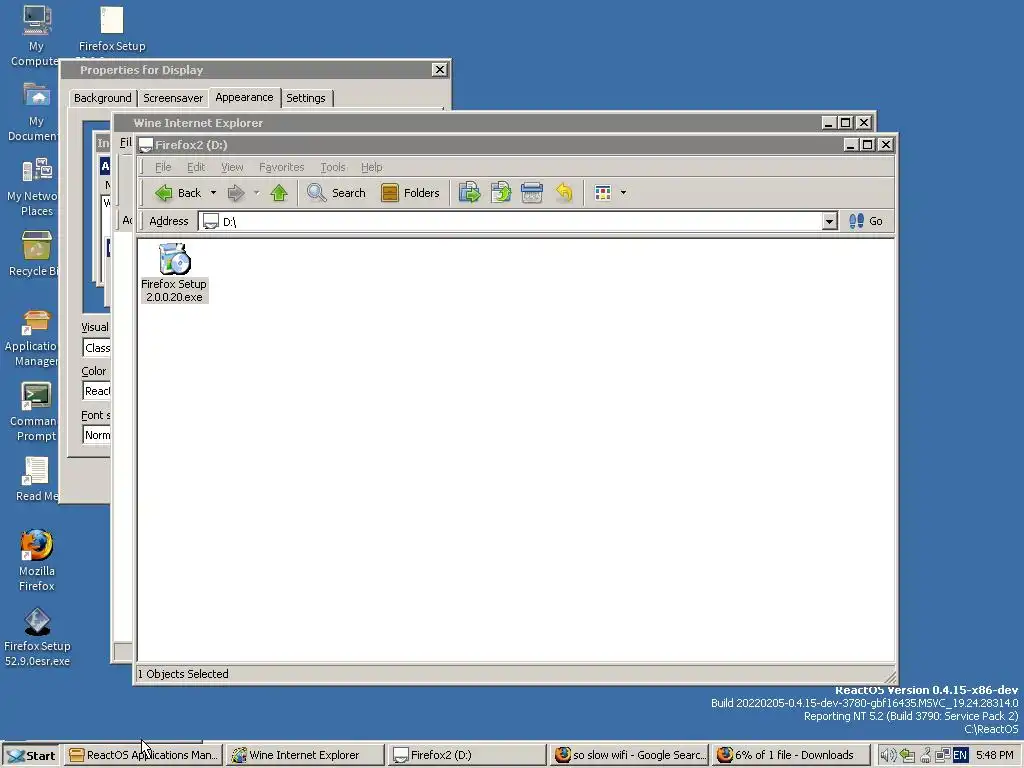
Task: Click the Views grid icon
Action: point(603,193)
